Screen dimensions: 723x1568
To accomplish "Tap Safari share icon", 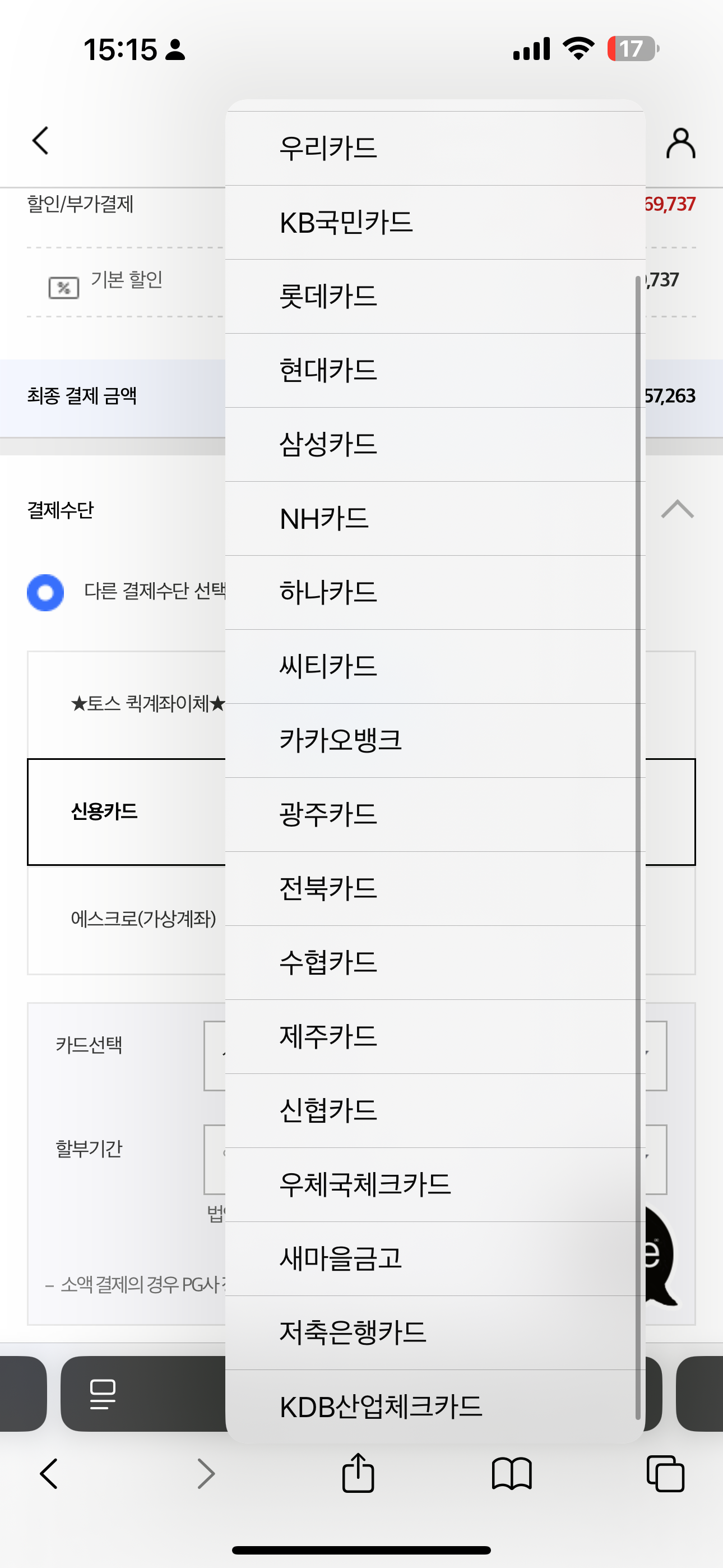I will tap(358, 1474).
